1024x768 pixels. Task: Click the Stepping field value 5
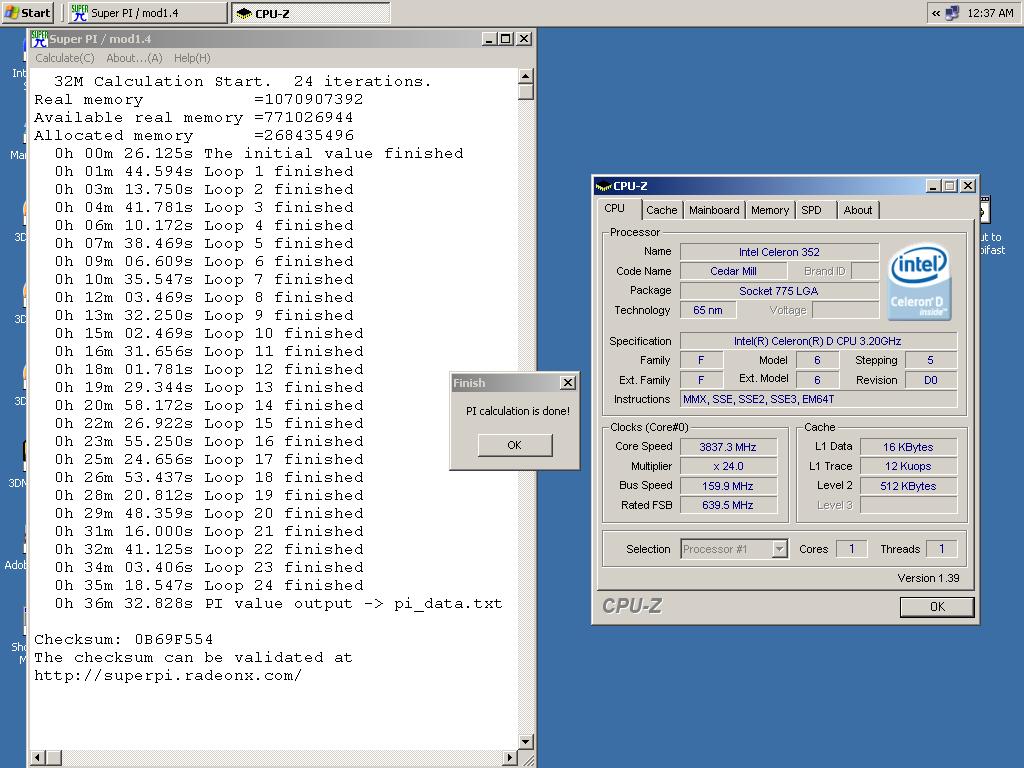931,360
